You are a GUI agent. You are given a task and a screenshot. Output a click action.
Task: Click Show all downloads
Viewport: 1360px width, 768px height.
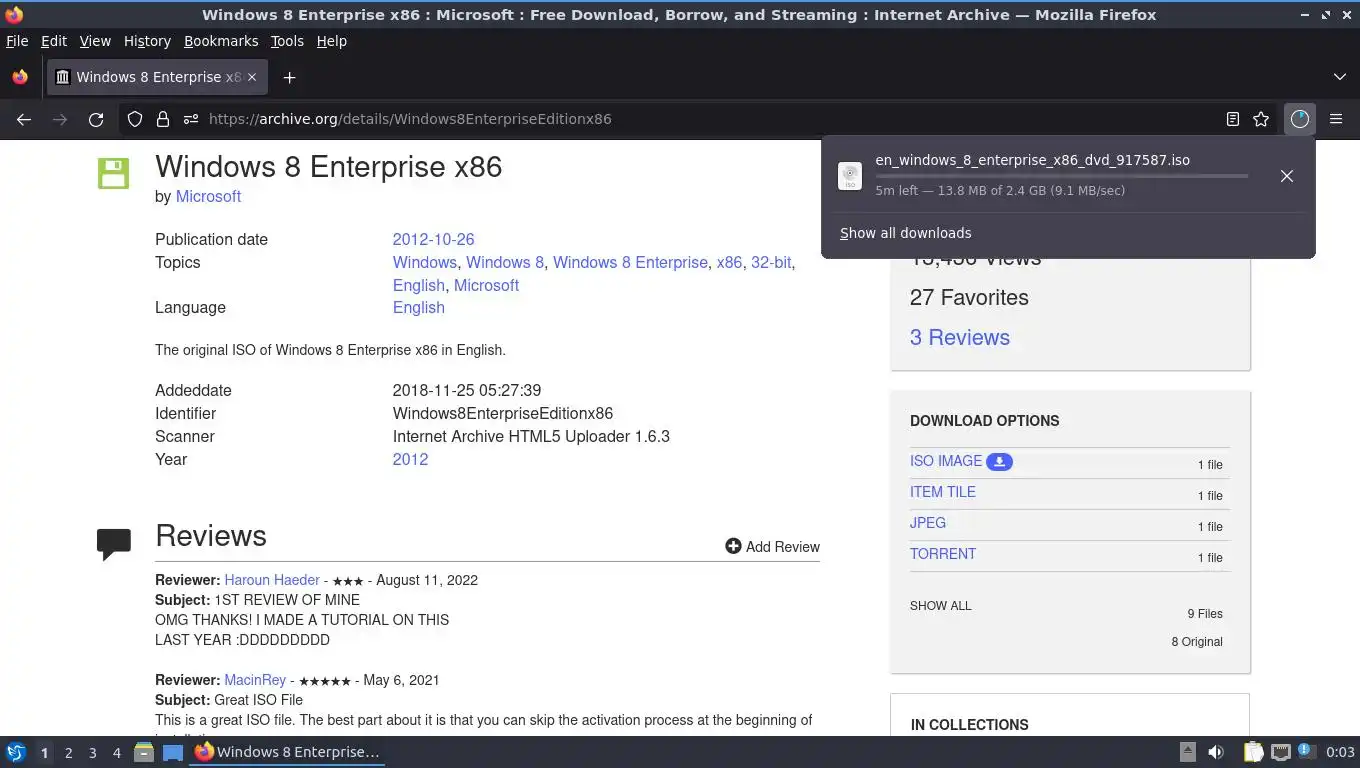coord(906,233)
